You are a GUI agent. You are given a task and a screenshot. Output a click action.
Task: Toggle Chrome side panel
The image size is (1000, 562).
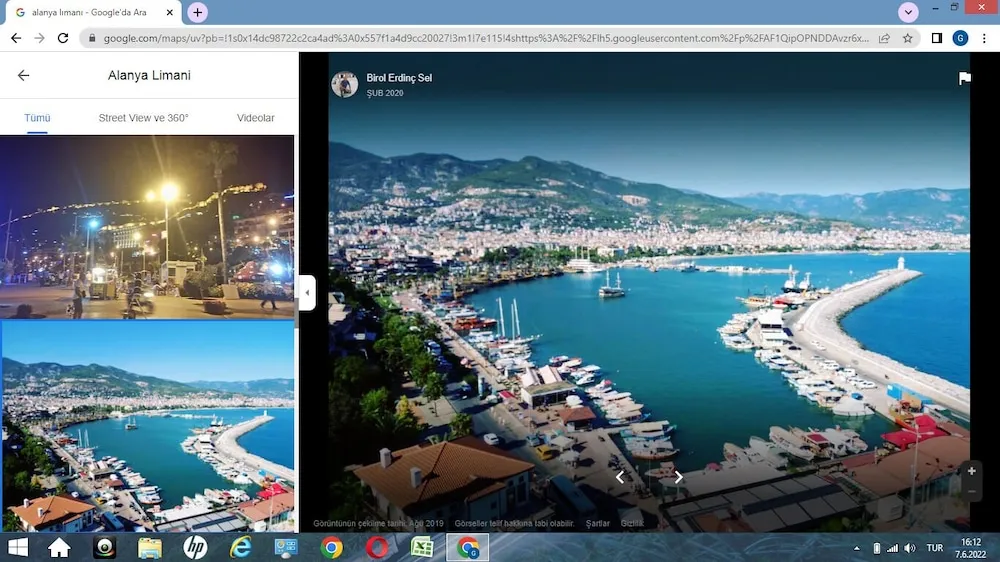click(x=937, y=38)
